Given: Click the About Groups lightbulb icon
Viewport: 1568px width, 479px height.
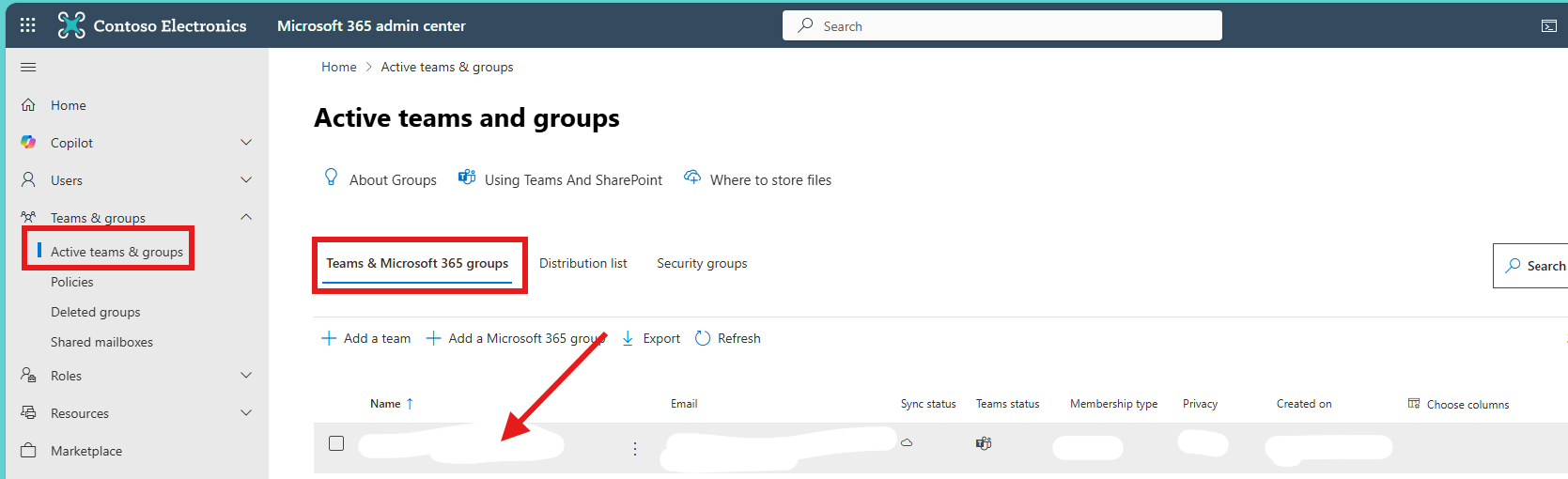Looking at the screenshot, I should [x=331, y=178].
